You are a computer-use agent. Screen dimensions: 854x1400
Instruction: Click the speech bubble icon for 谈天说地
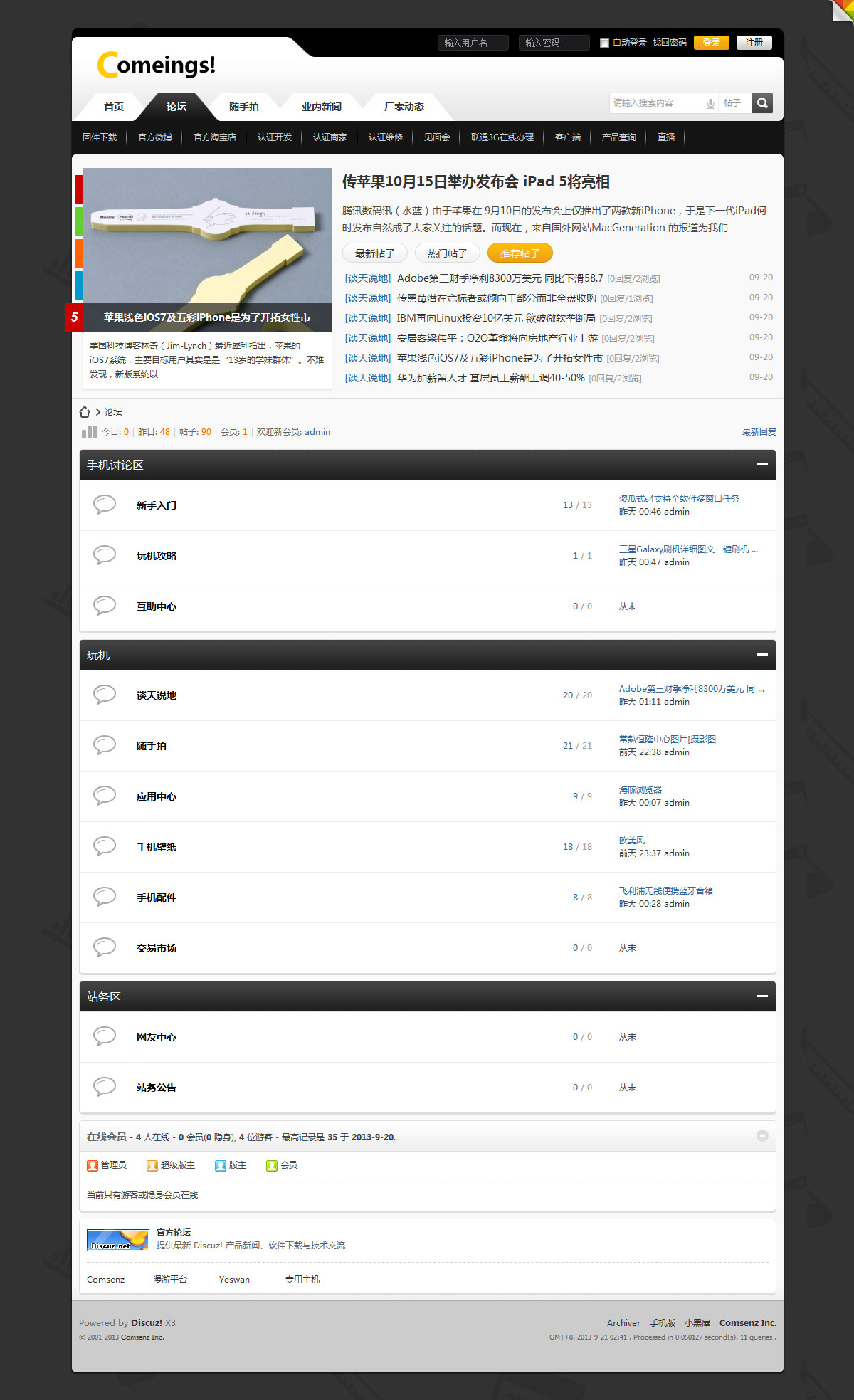pos(105,695)
